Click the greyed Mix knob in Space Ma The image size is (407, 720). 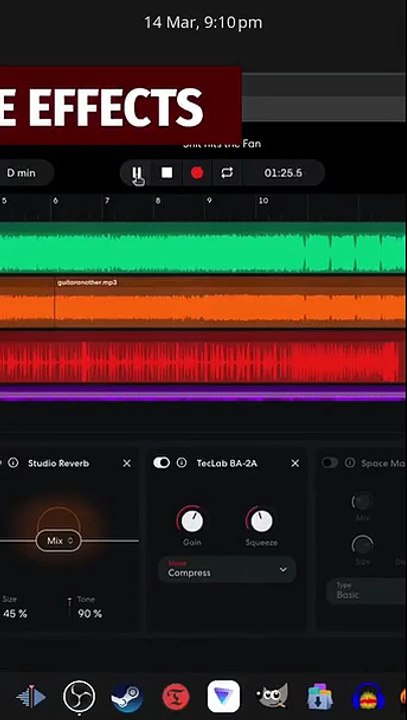point(362,502)
